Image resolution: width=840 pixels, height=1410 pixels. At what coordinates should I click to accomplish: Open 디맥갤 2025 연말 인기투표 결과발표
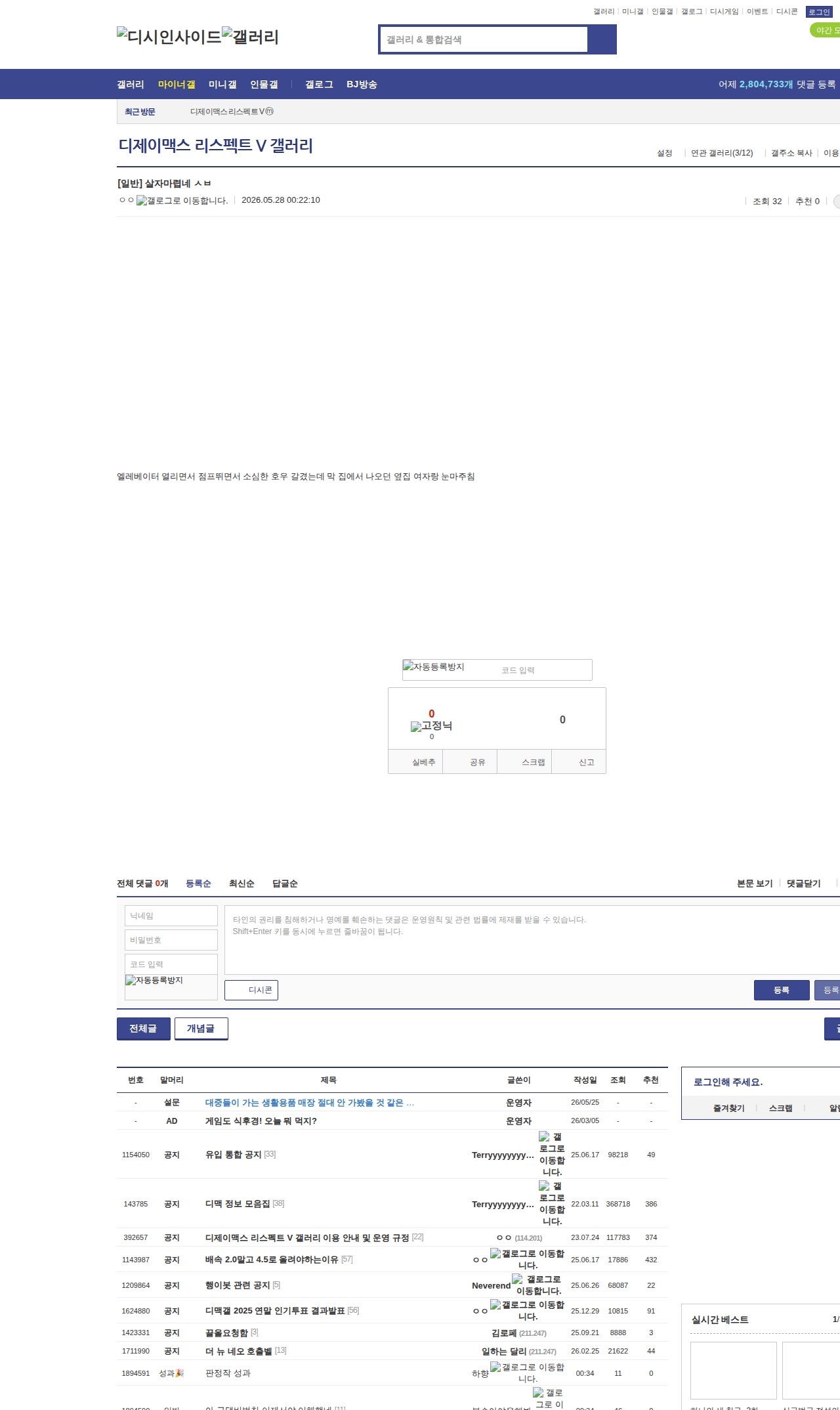275,1311
